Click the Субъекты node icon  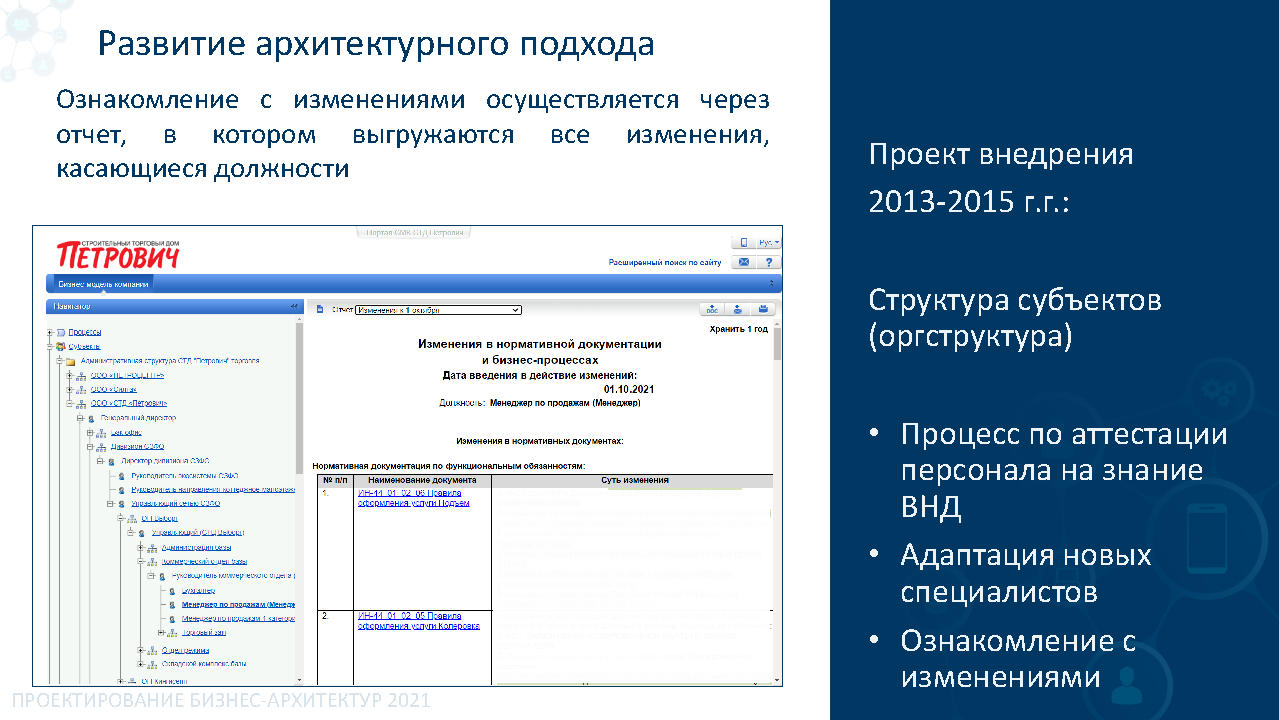(60, 346)
